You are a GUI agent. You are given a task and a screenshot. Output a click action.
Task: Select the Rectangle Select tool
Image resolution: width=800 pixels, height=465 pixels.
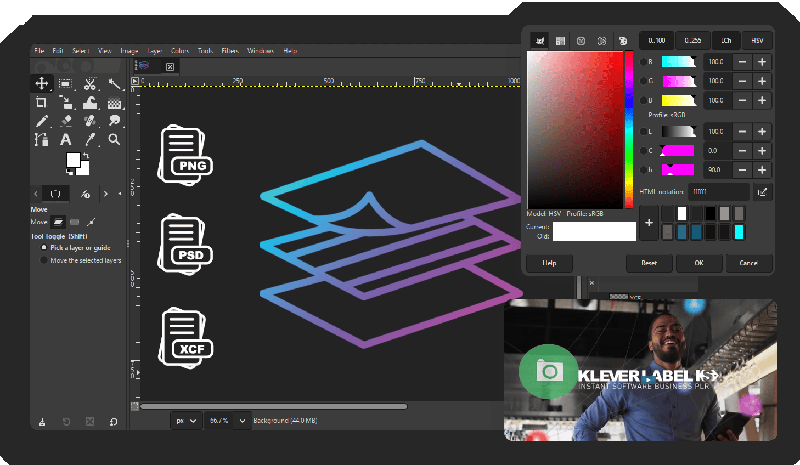65,84
